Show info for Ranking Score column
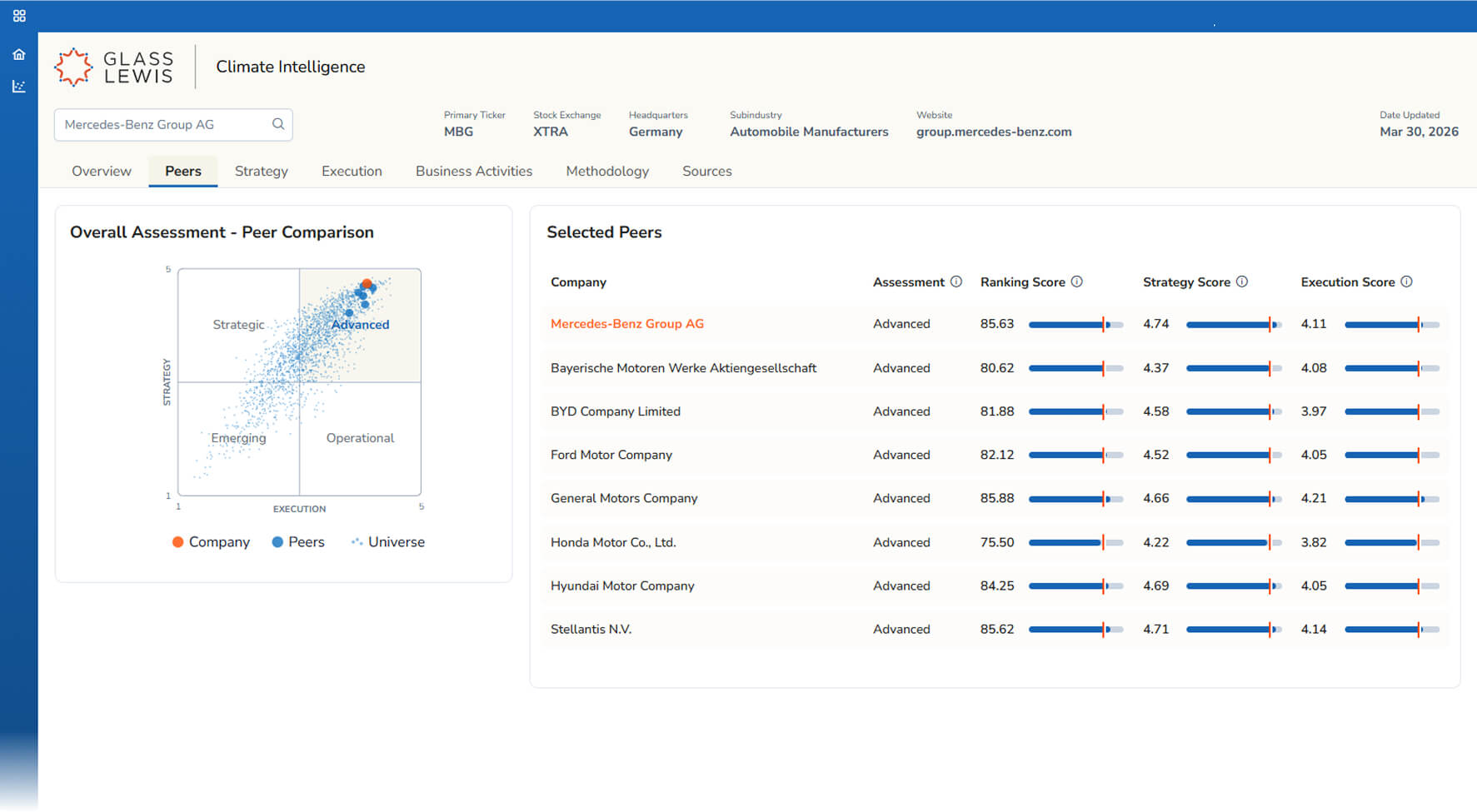The image size is (1477, 812). 1077,281
